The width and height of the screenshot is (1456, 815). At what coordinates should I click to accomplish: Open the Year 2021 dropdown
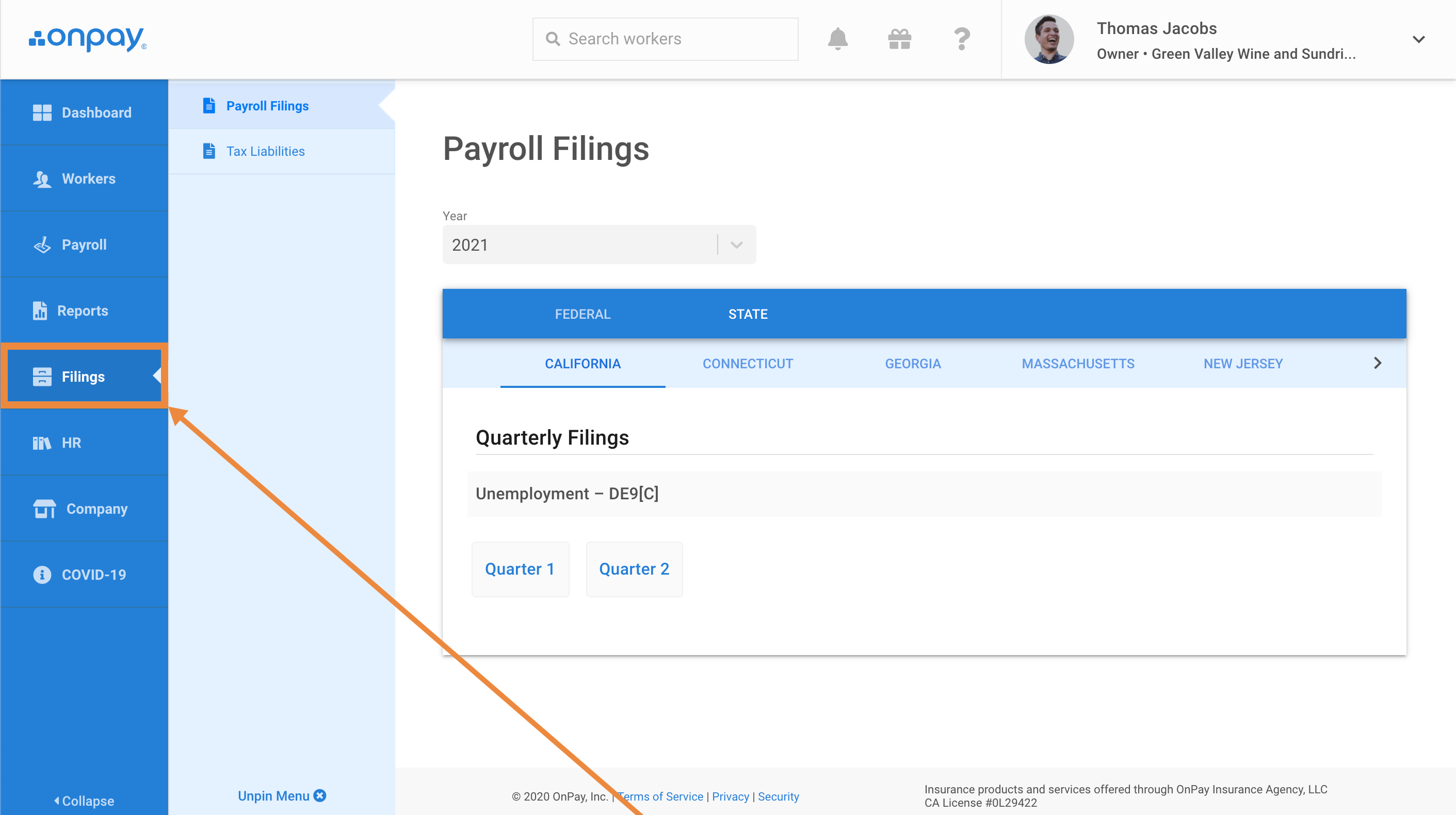click(599, 244)
